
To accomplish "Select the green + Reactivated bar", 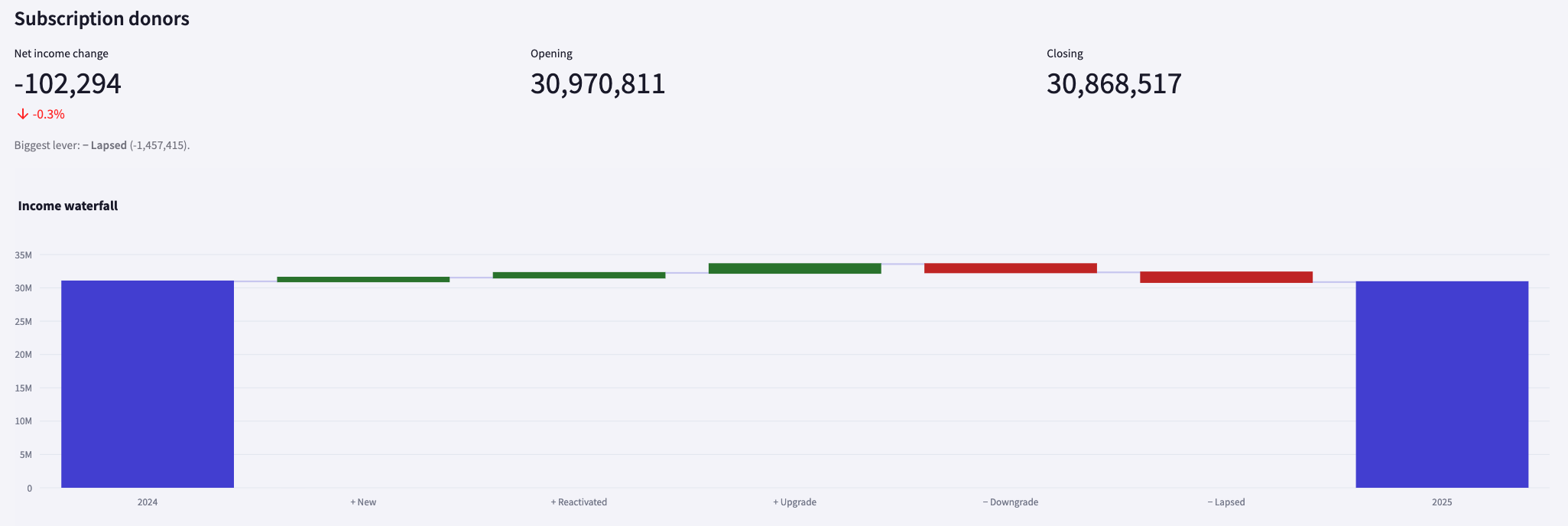I will pos(579,275).
